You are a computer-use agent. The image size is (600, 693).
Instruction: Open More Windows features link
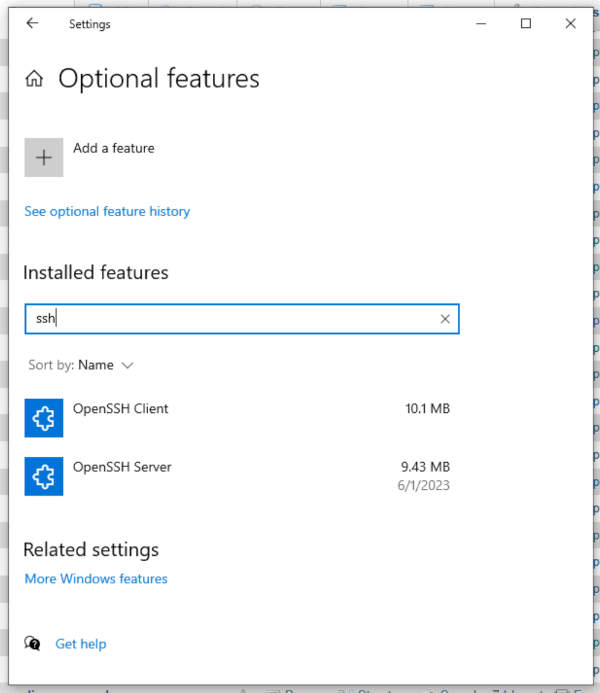[96, 578]
